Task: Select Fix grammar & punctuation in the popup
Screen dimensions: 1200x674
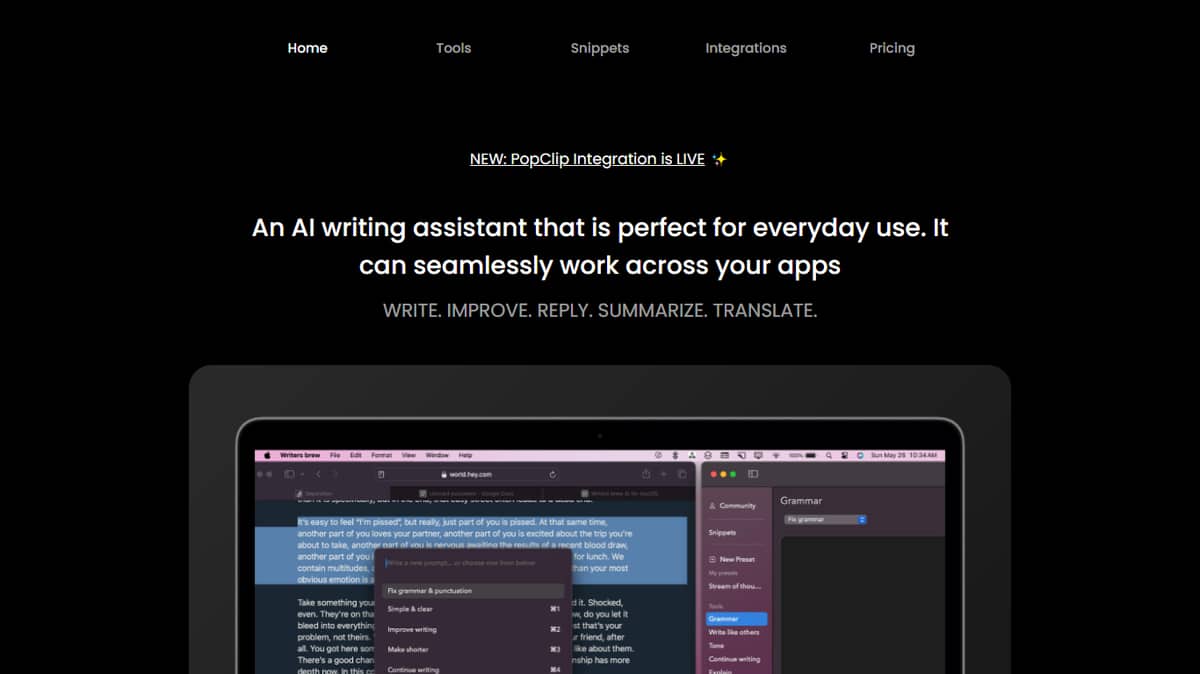Action: click(472, 590)
